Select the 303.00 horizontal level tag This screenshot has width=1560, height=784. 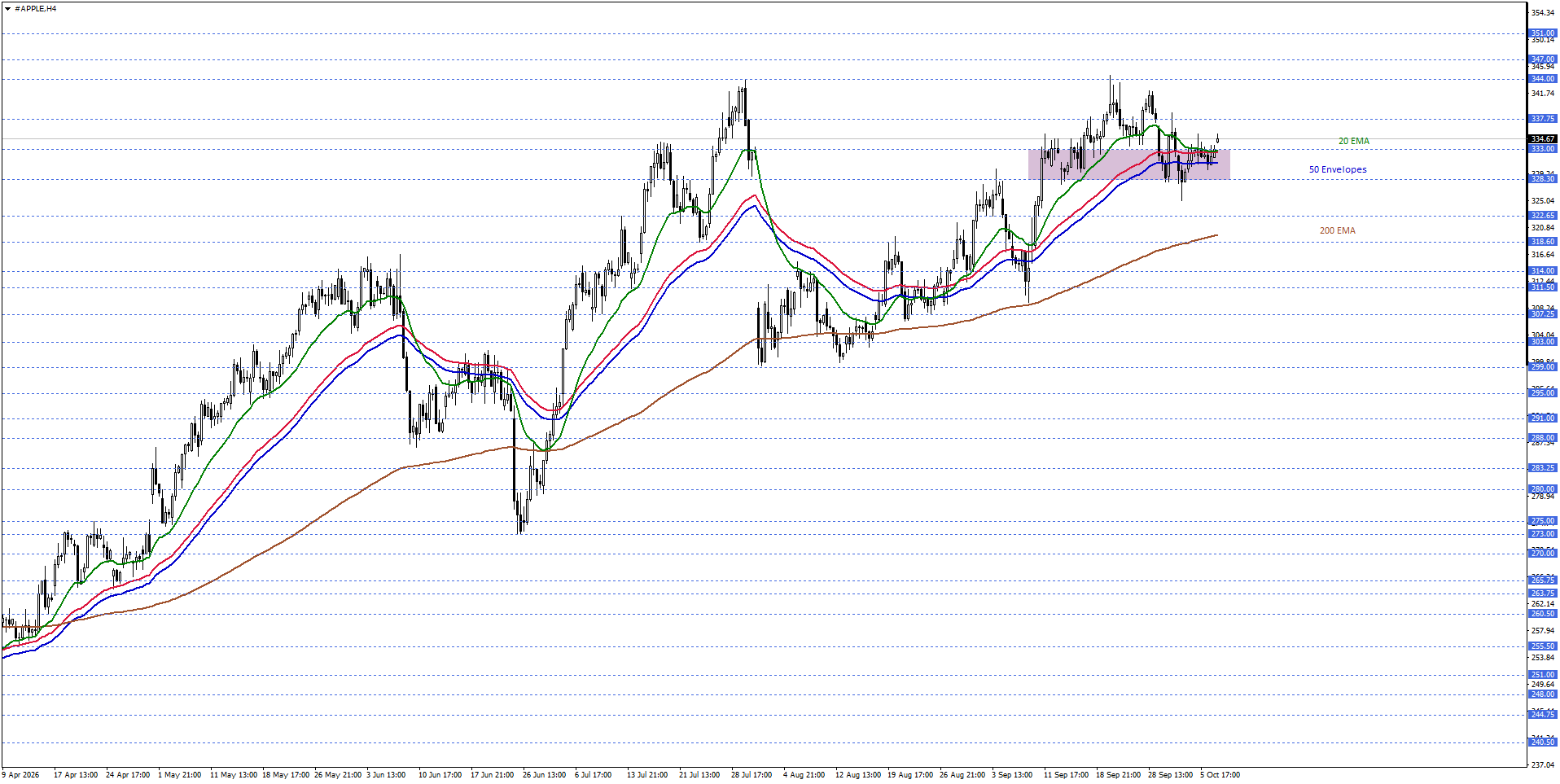[1543, 342]
